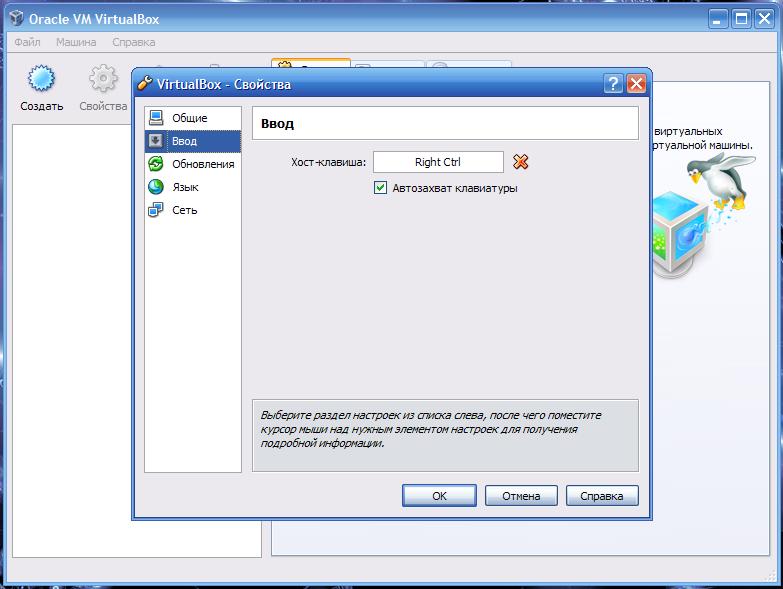Click the Хост-клавиша Right Ctrl field

438,162
